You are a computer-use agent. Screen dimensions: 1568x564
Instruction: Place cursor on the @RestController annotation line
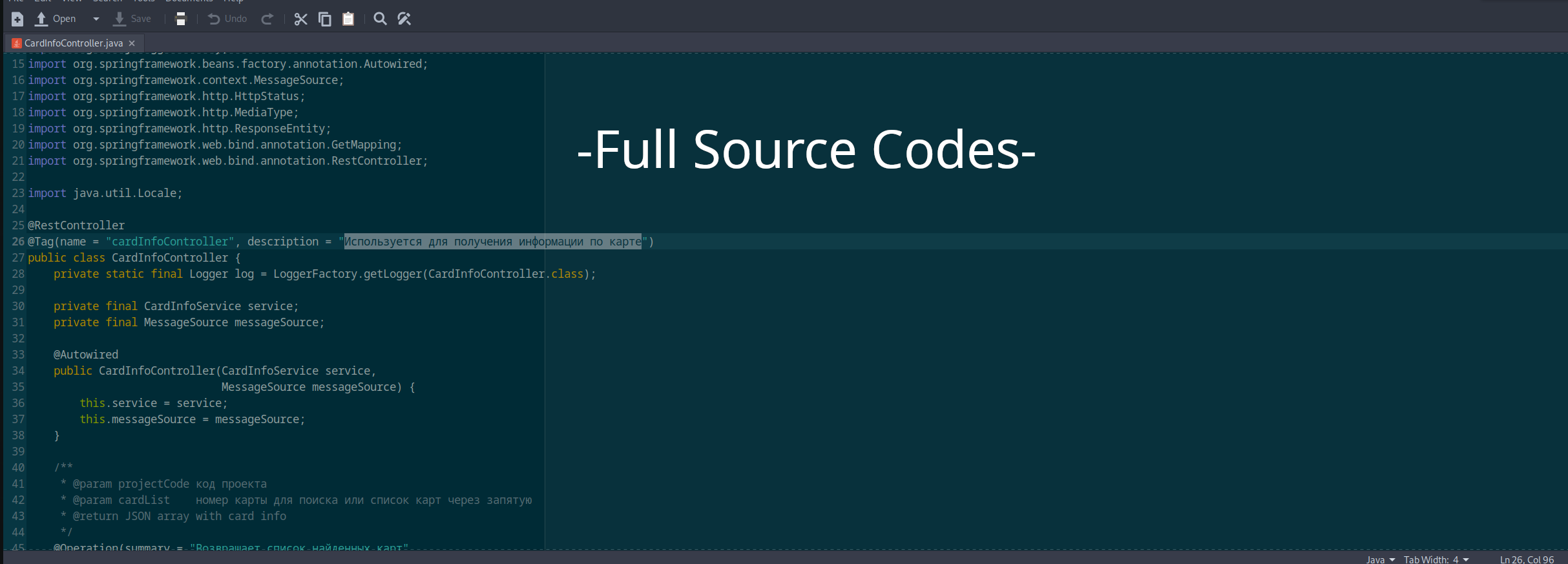point(76,225)
